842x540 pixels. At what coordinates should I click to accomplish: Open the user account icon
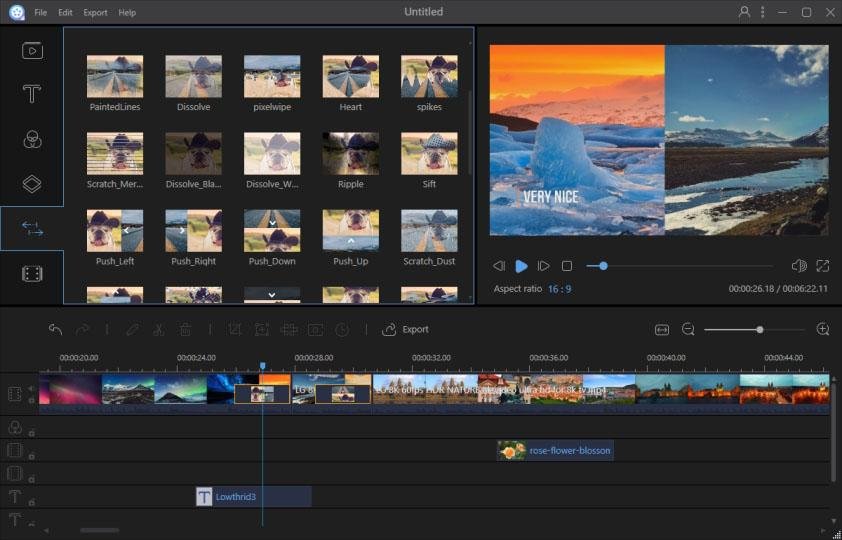pos(744,12)
